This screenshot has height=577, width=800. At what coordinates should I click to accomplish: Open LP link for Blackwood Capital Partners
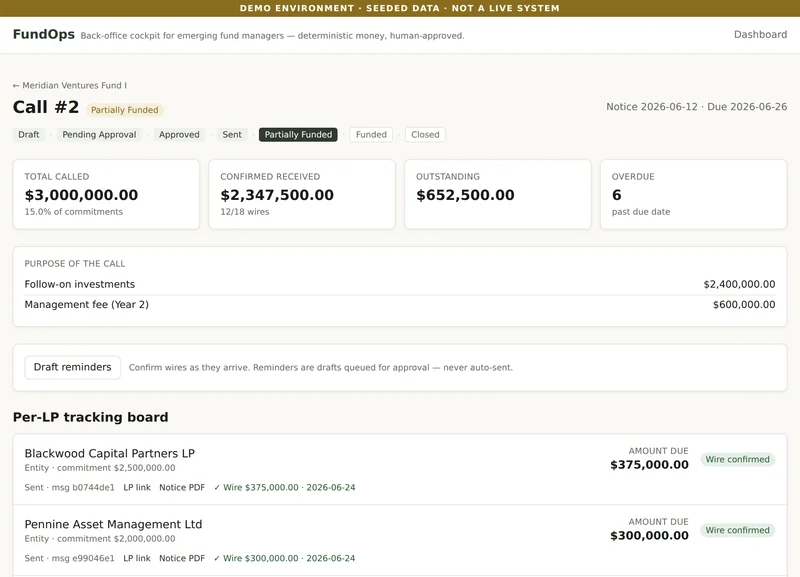pos(137,487)
